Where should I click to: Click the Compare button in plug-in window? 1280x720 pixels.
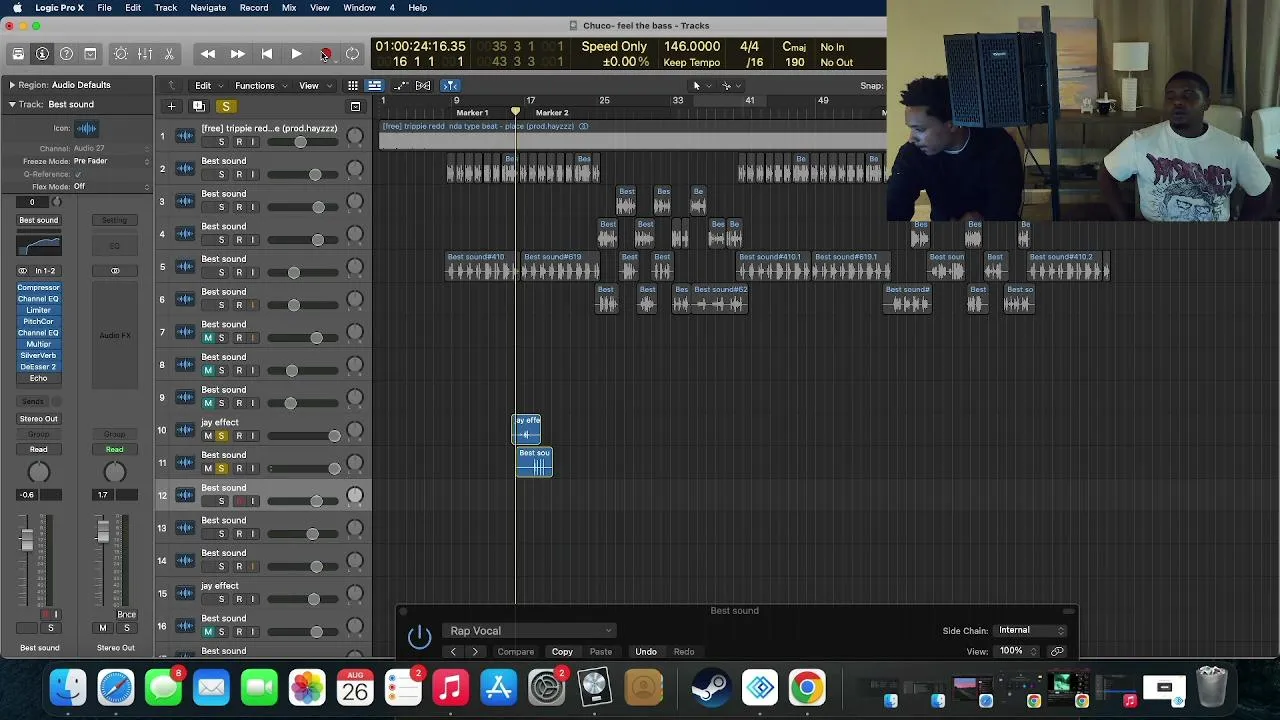tap(516, 652)
